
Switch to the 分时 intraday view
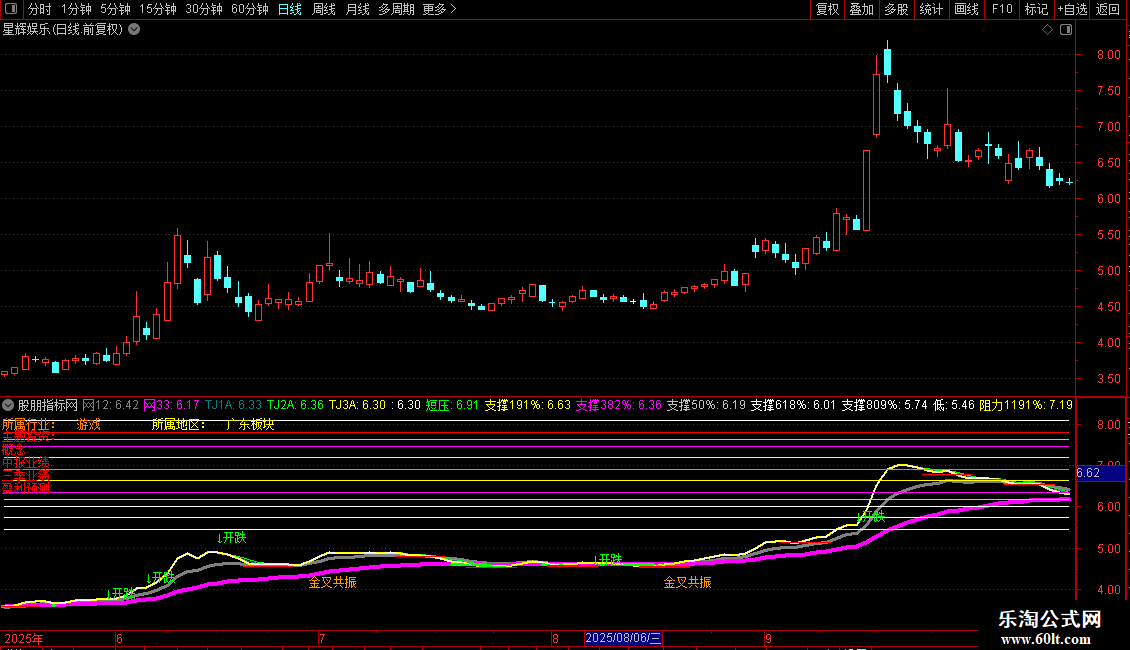click(39, 10)
